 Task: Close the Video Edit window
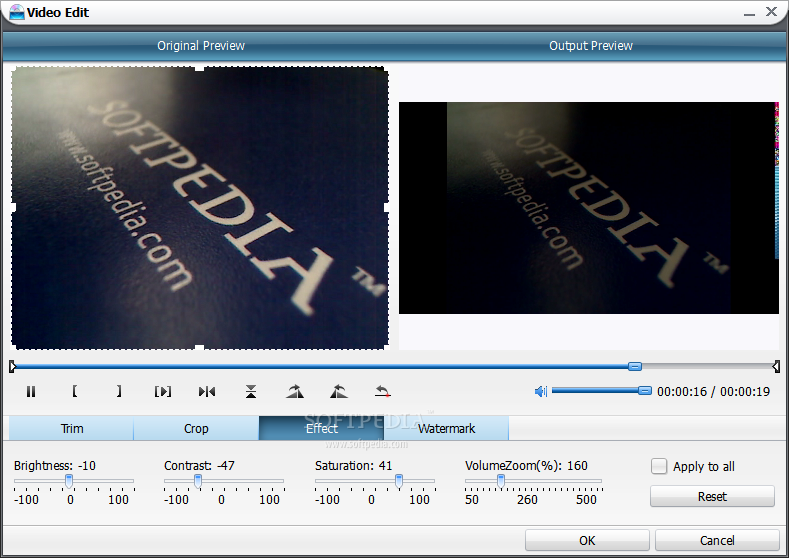(x=771, y=12)
